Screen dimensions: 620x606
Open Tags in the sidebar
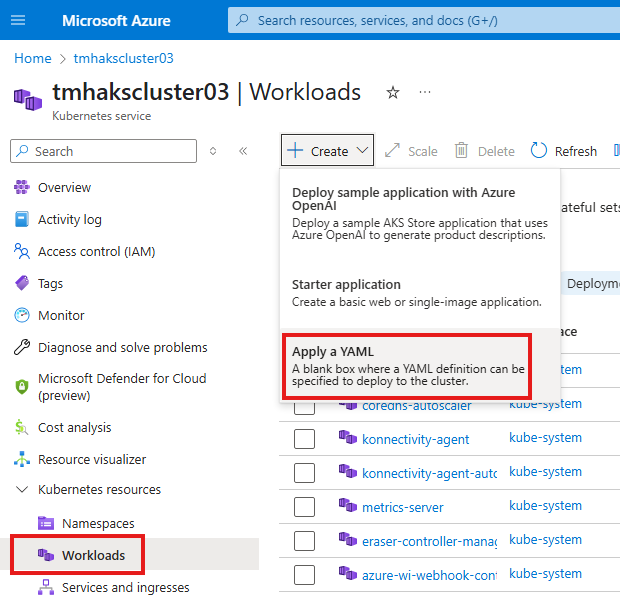click(50, 283)
